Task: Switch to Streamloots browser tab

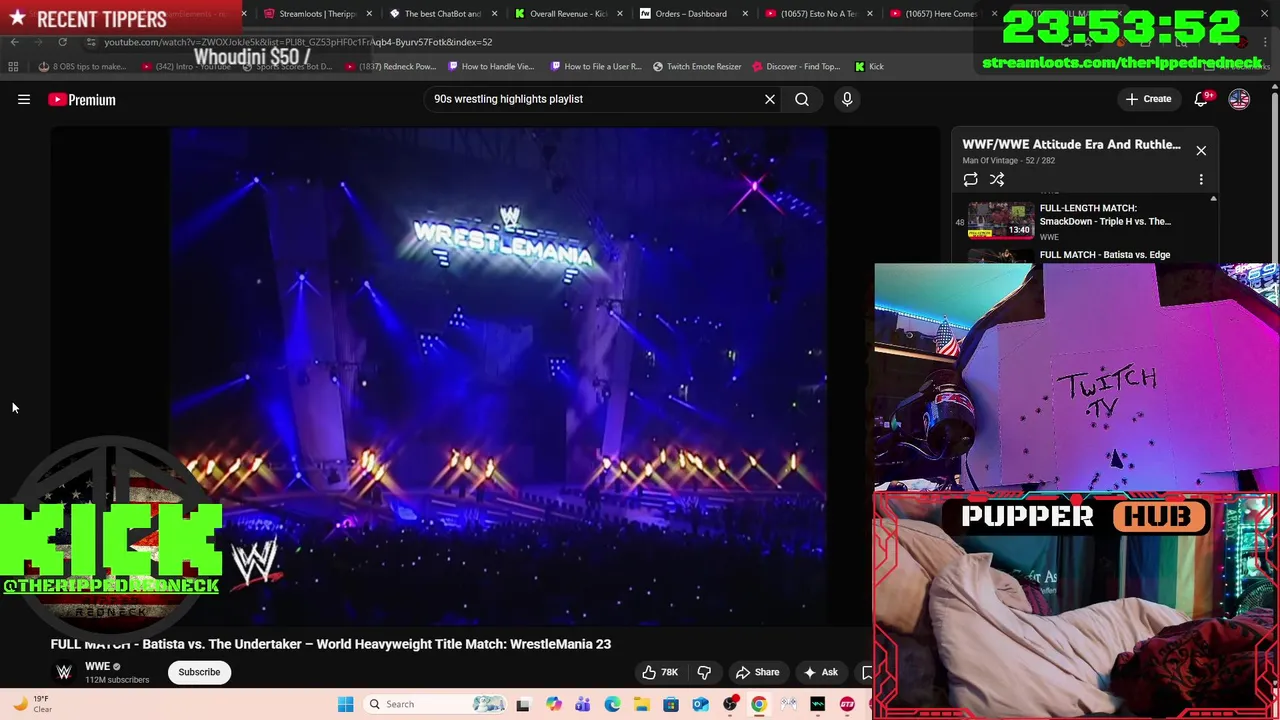Action: 317,14
